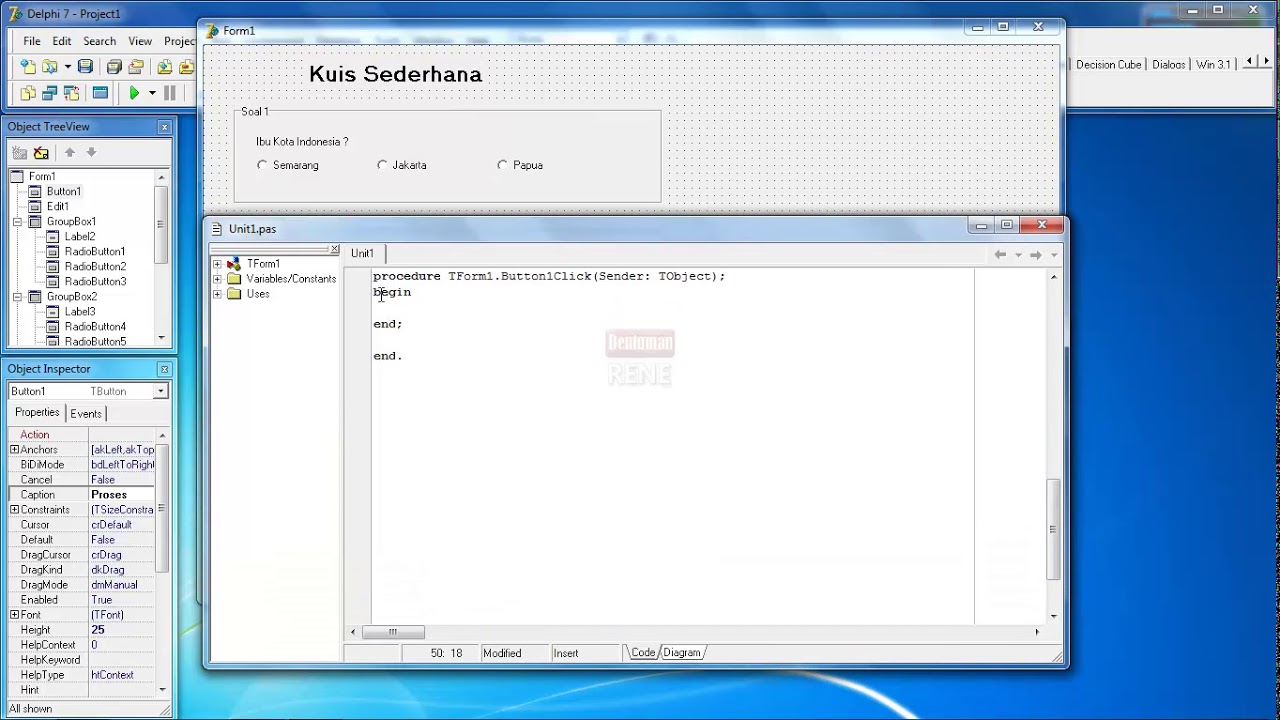Click the Open file folder icon
1280x720 pixels.
point(49,67)
